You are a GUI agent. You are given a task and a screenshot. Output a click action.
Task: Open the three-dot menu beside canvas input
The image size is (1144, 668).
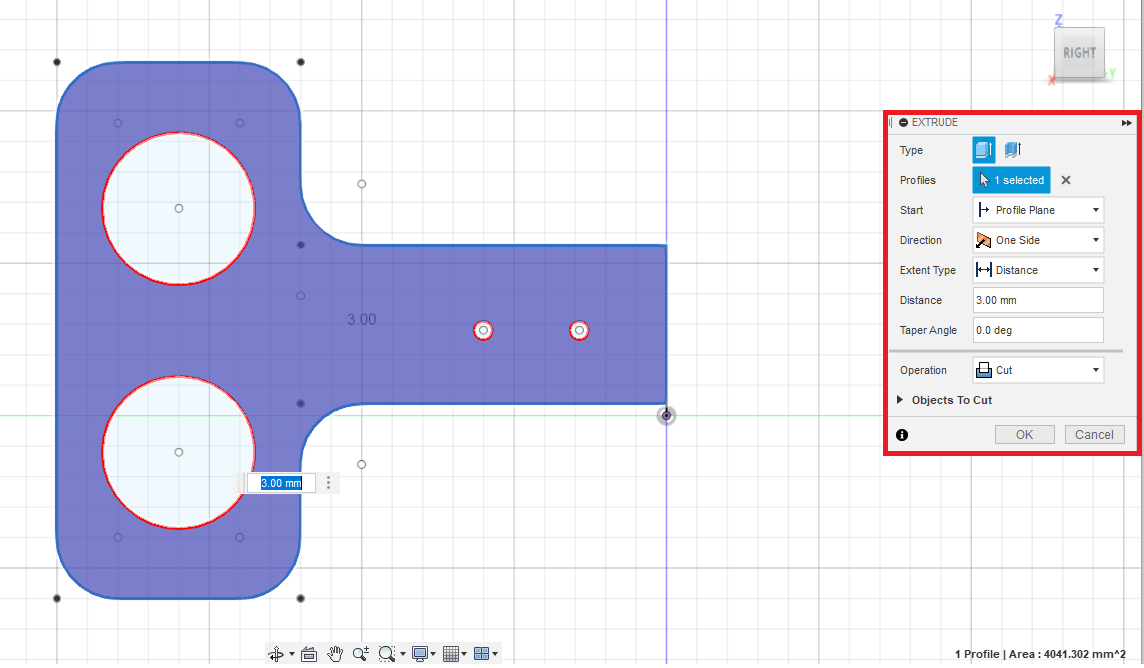point(328,483)
